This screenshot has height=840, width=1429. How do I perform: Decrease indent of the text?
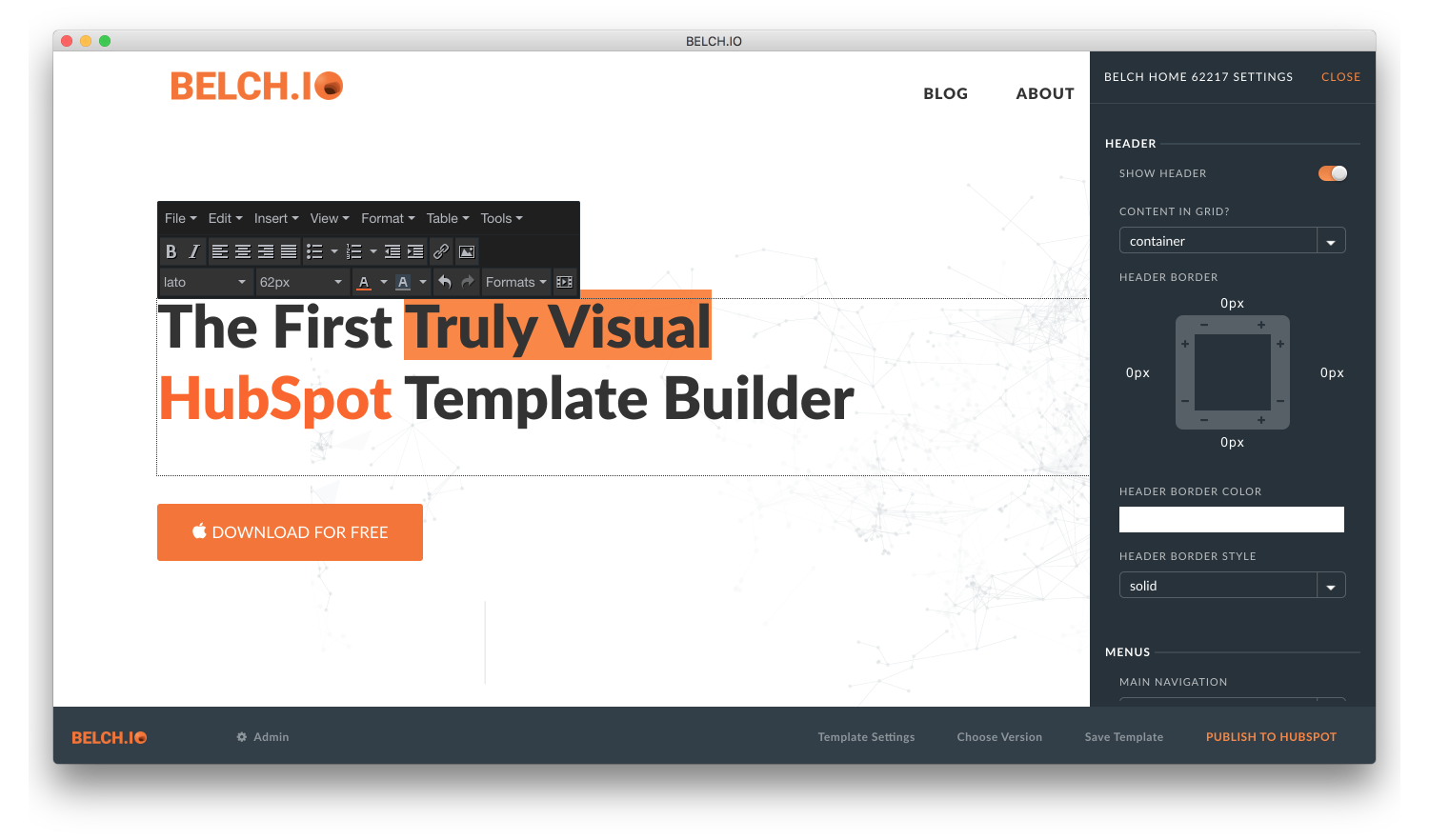[x=392, y=251]
